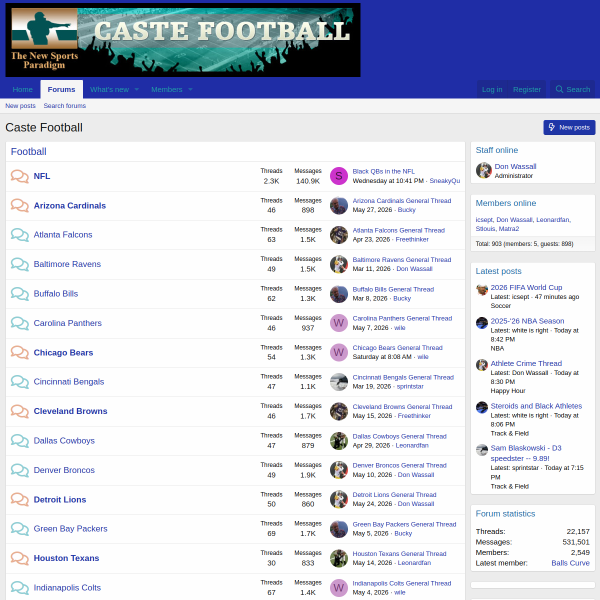This screenshot has width=600, height=600.
Task: Click the Baltimore Ravens forum bubble icon
Action: (20, 264)
